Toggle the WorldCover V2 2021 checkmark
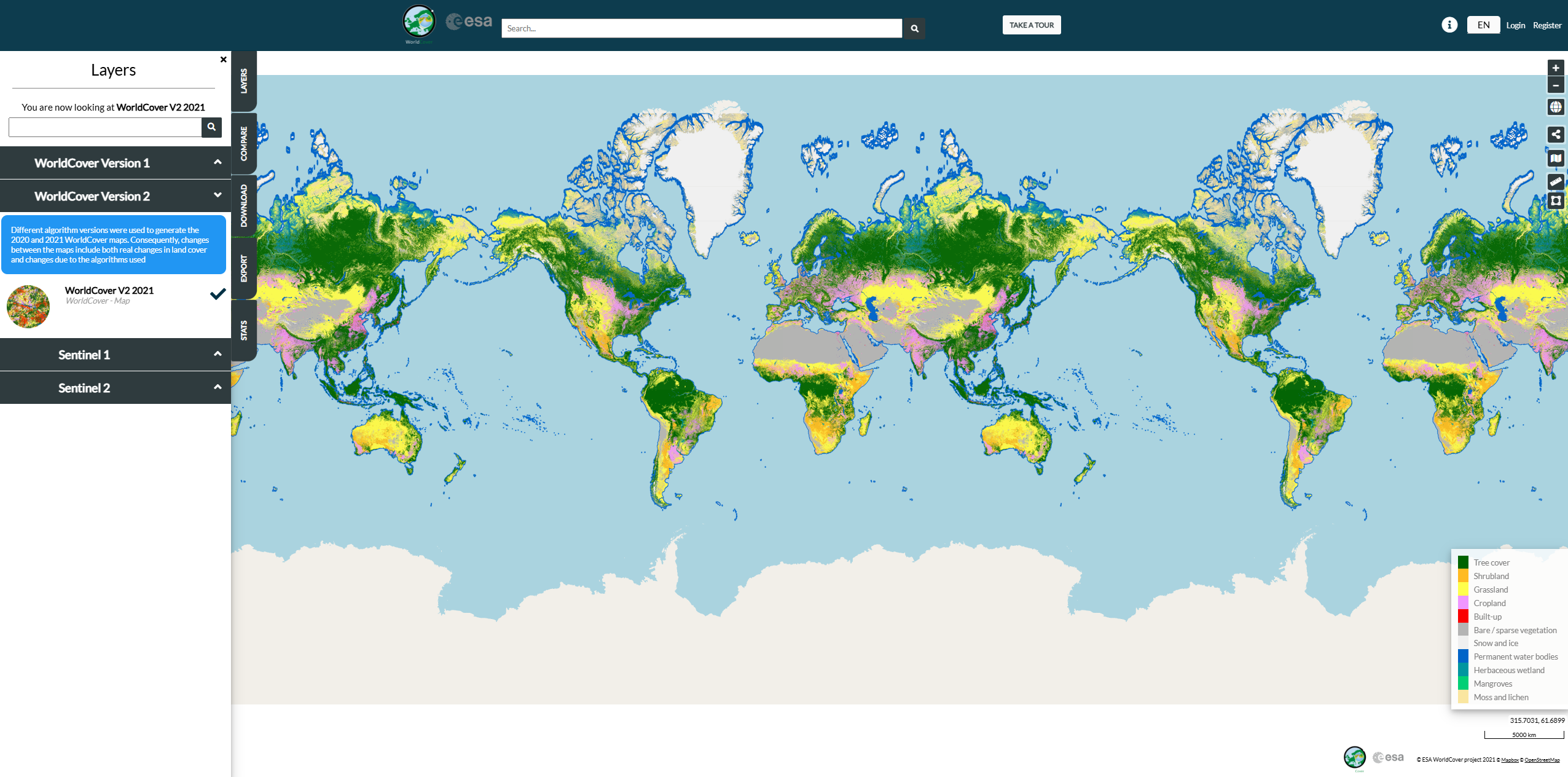This screenshot has width=1568, height=777. (218, 294)
